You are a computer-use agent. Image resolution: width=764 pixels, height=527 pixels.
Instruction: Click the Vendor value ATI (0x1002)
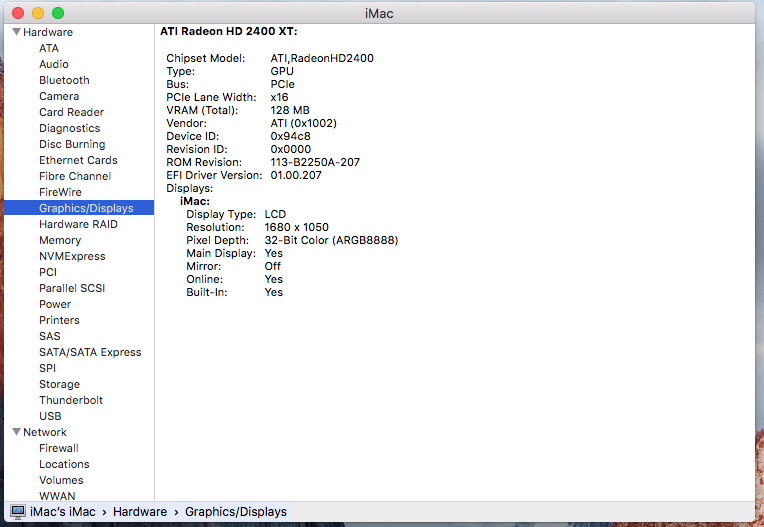[304, 123]
